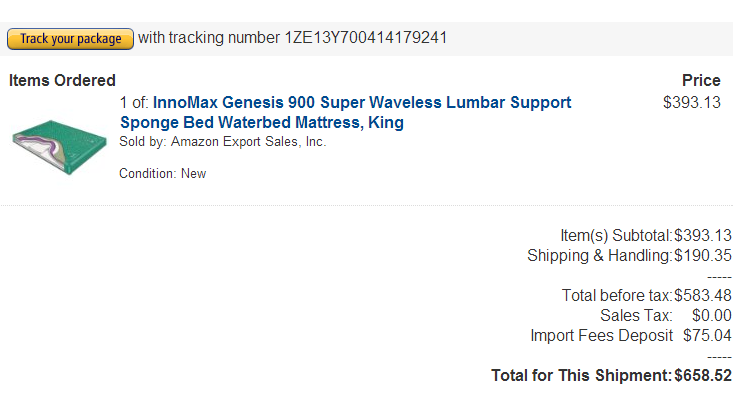
Task: Click the item price below Price heading
Action: click(x=692, y=103)
